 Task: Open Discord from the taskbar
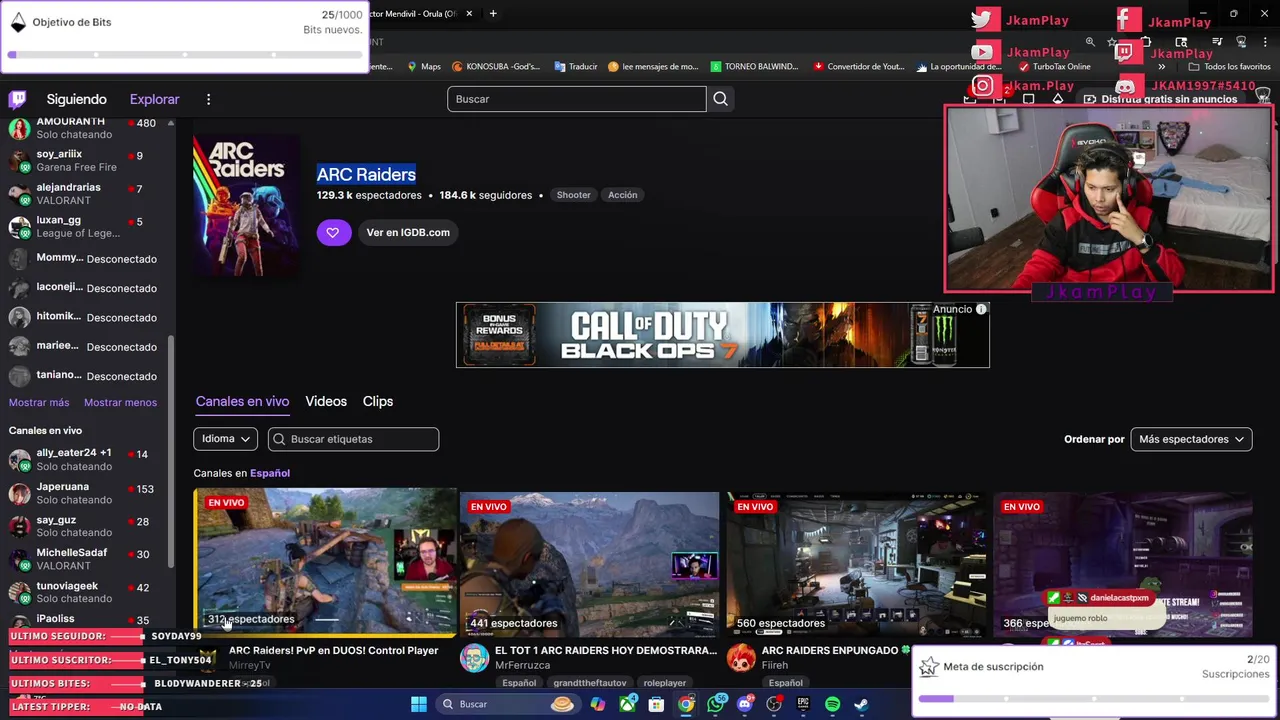[x=744, y=704]
